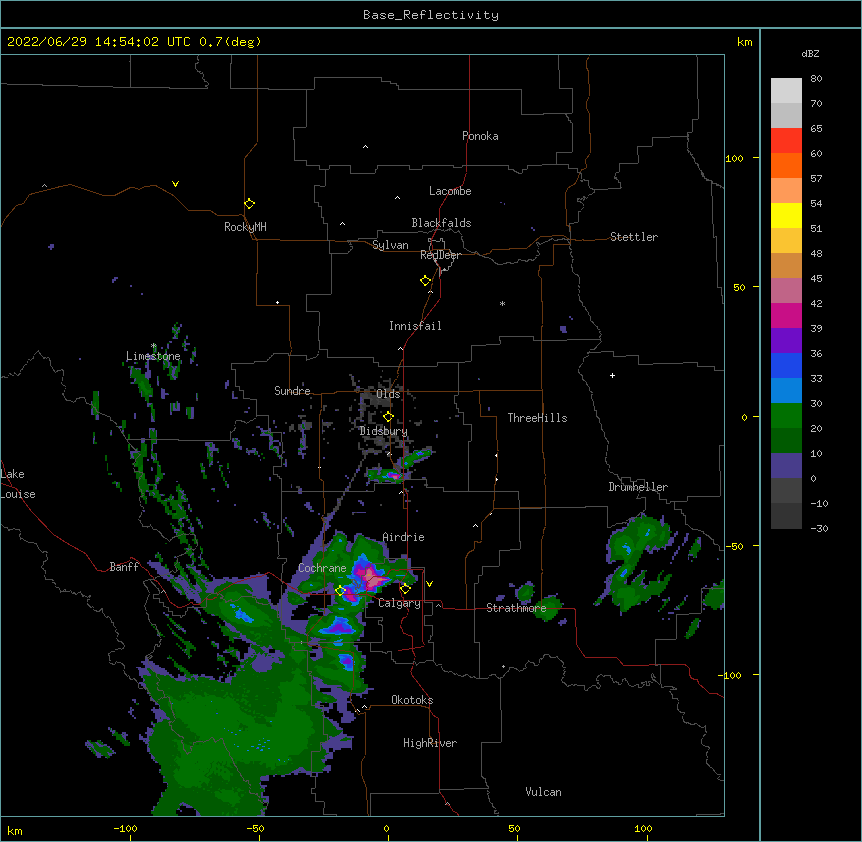Image resolution: width=862 pixels, height=842 pixels.
Task: Click the Calgary city label
Action: click(399, 603)
